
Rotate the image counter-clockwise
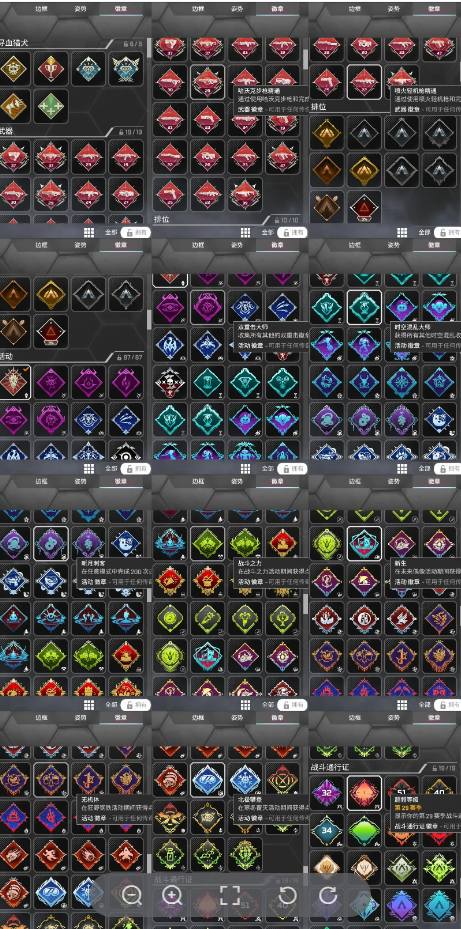click(287, 895)
